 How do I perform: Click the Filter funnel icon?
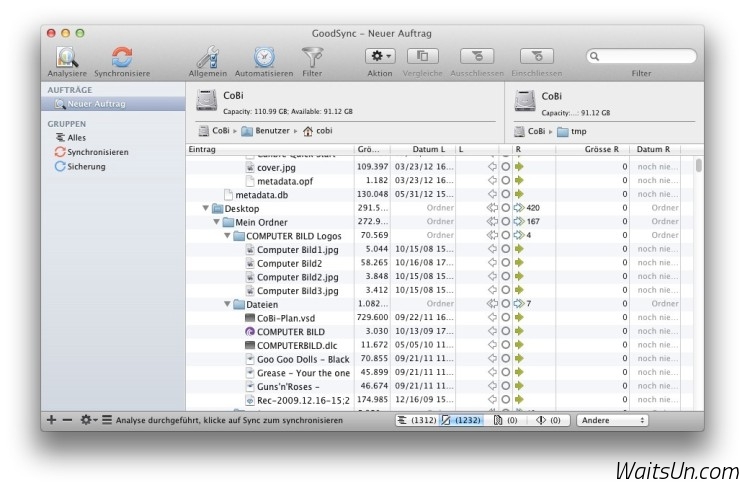(312, 57)
